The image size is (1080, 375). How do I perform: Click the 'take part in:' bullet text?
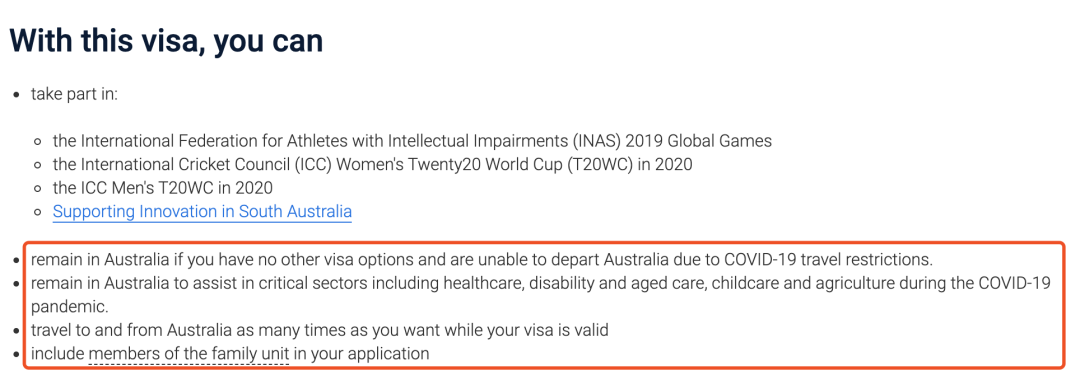tap(74, 94)
